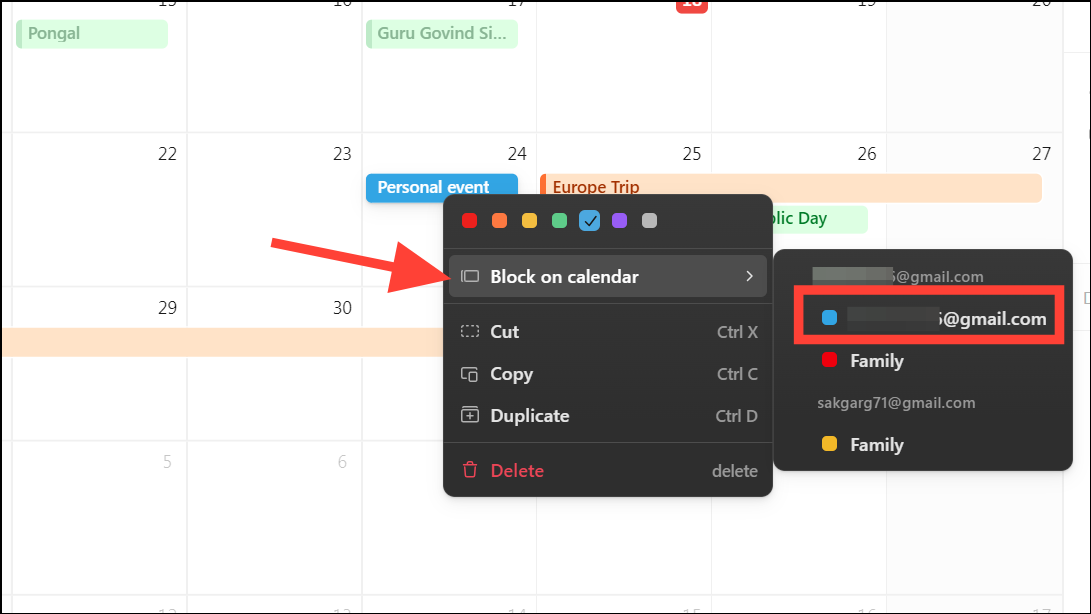Click the dashed-square Cut icon

pos(470,331)
